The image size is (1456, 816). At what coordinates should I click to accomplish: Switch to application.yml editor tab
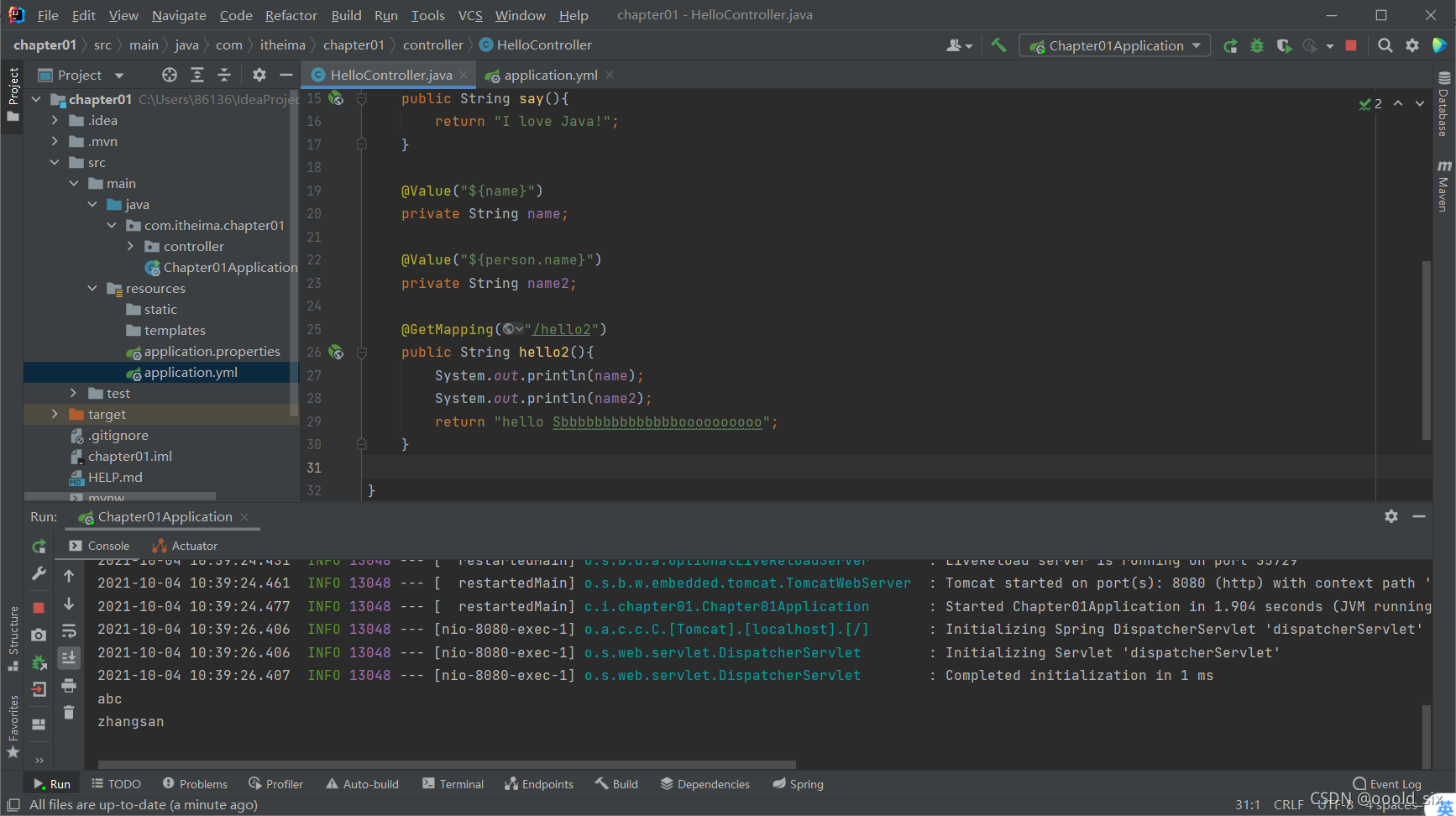[x=550, y=75]
